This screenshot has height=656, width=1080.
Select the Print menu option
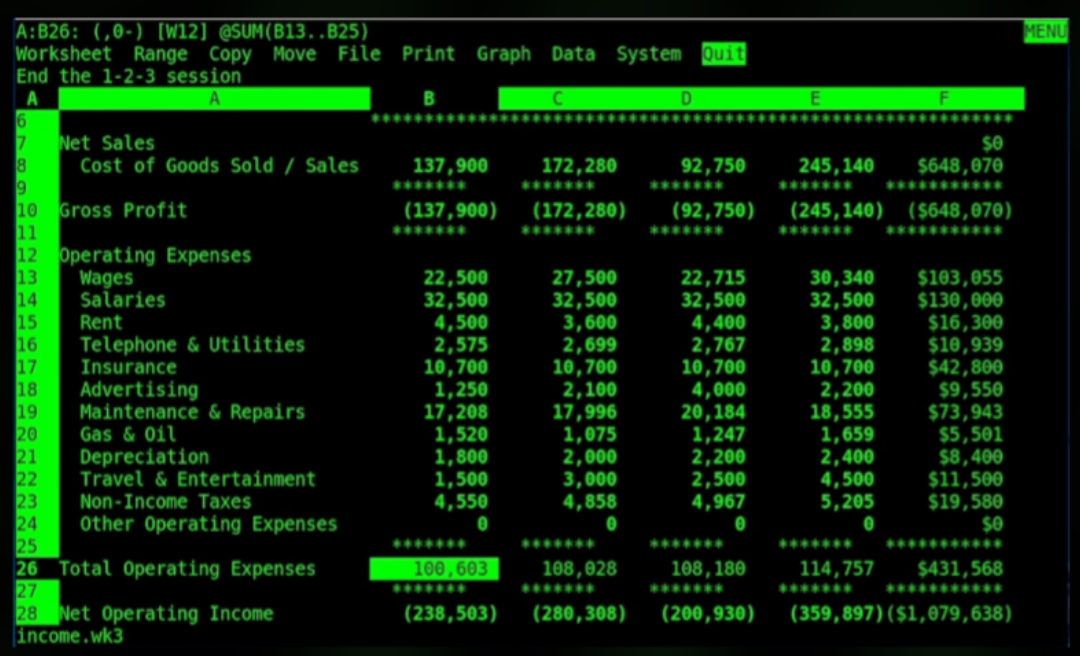[428, 54]
